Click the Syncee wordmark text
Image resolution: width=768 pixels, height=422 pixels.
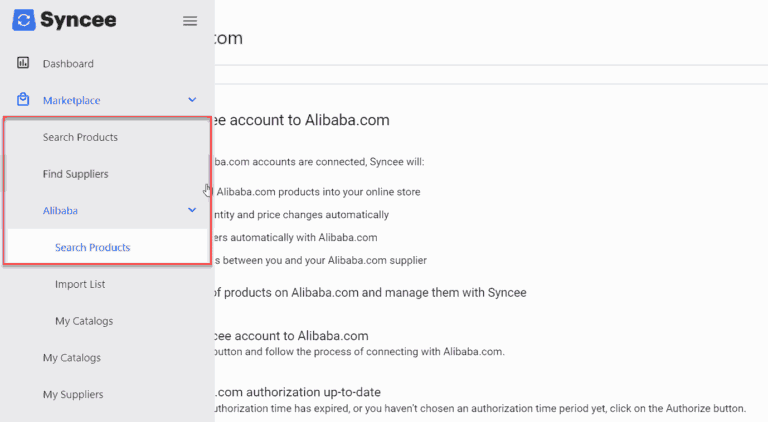(78, 20)
